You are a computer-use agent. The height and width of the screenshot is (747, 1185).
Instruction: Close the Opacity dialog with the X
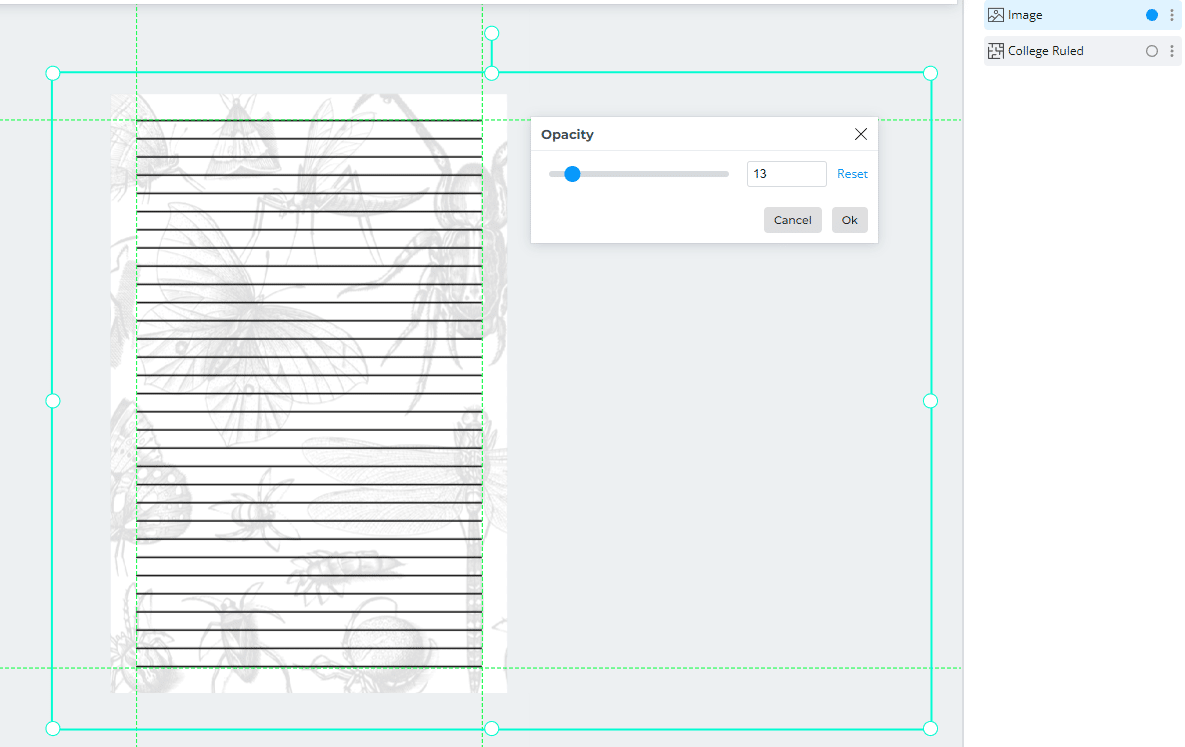861,134
